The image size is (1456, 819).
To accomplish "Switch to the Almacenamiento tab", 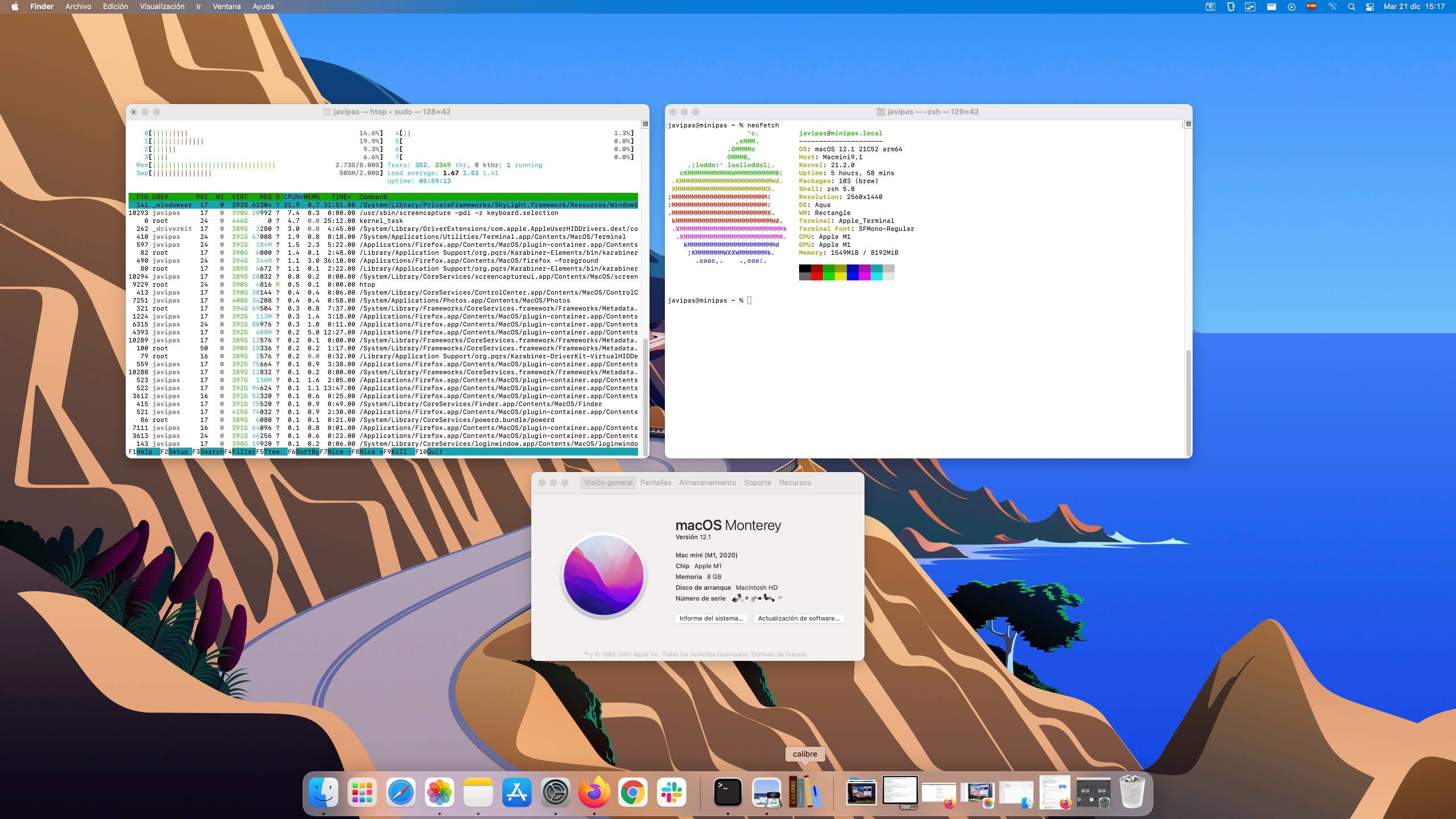I will click(x=707, y=482).
